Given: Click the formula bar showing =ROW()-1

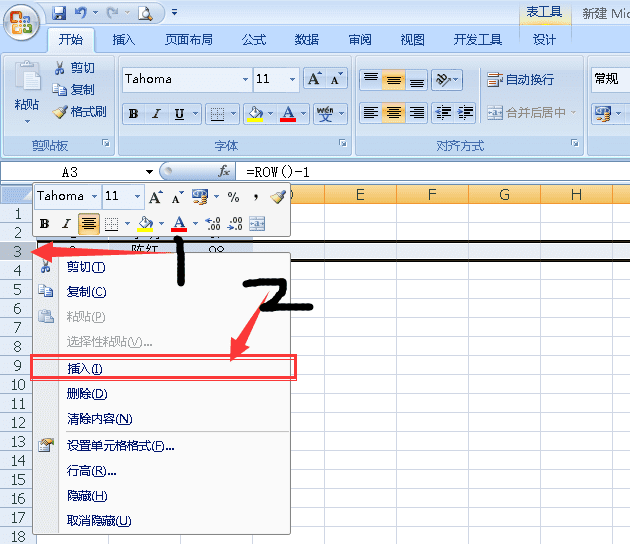Looking at the screenshot, I should pyautogui.click(x=432, y=172).
